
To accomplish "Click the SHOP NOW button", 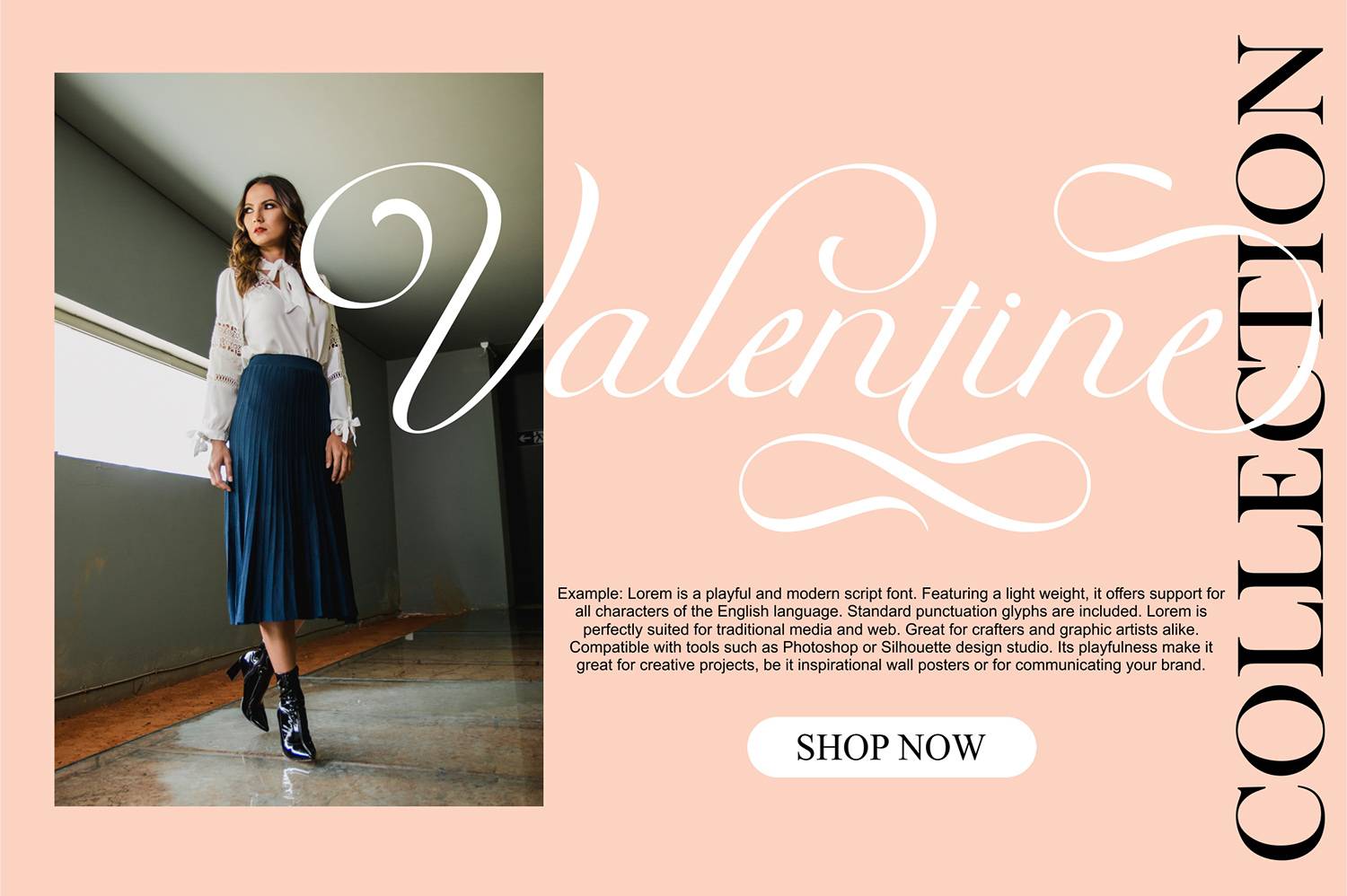I will 892,747.
